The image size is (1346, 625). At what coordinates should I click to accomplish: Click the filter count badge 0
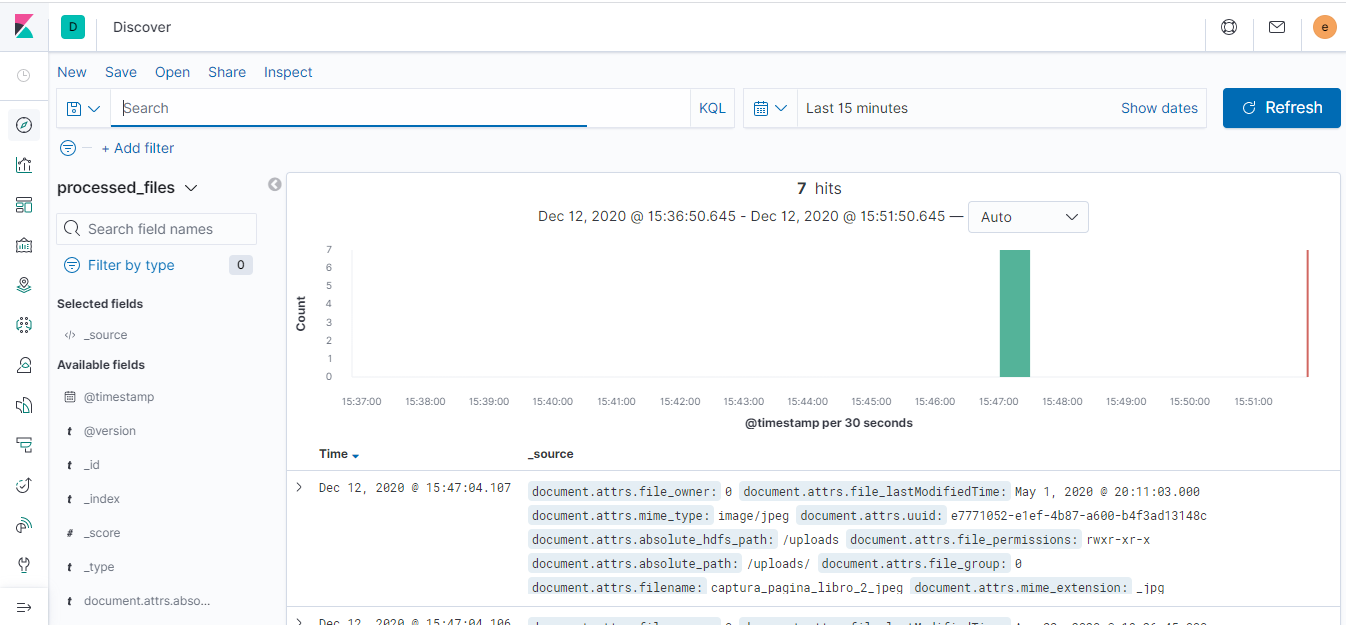click(x=240, y=265)
